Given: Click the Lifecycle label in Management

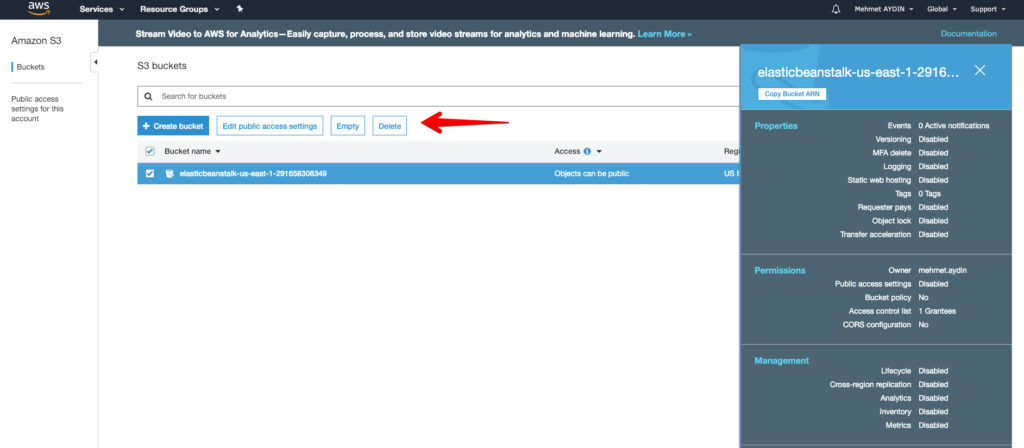Looking at the screenshot, I should [x=896, y=371].
